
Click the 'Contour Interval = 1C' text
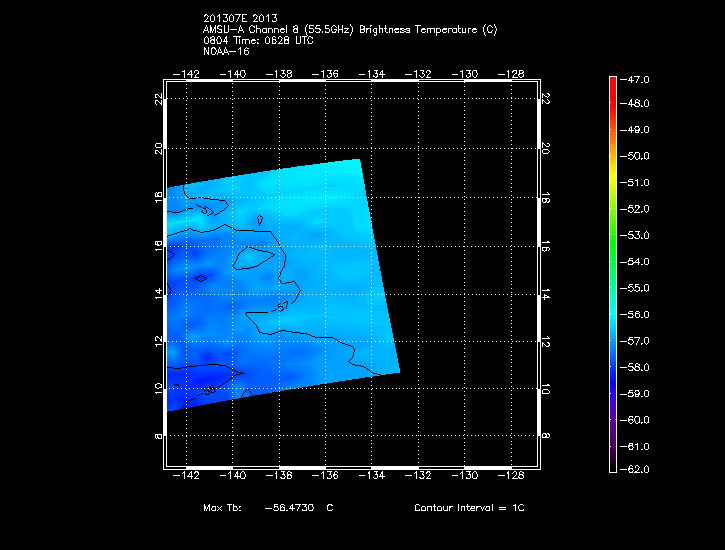469,508
